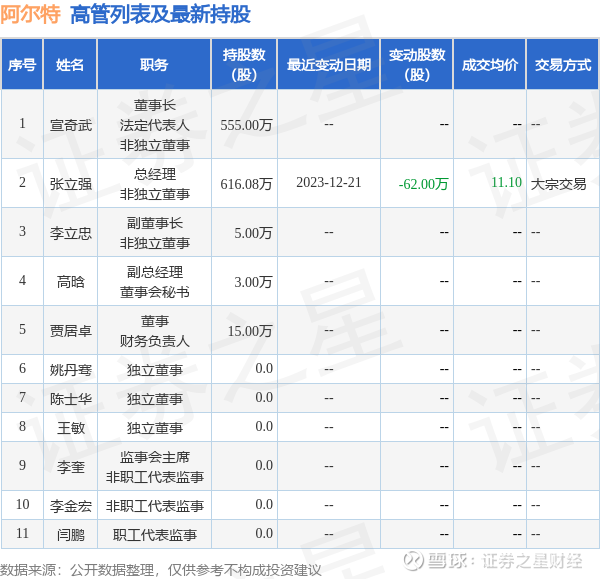Click the 变动股数(股) column header

click(417, 64)
